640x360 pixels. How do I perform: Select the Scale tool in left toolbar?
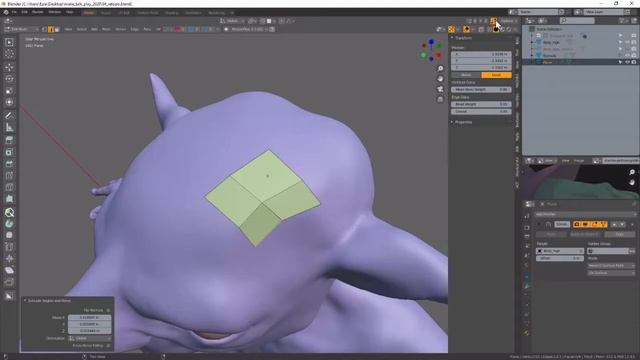click(x=9, y=91)
